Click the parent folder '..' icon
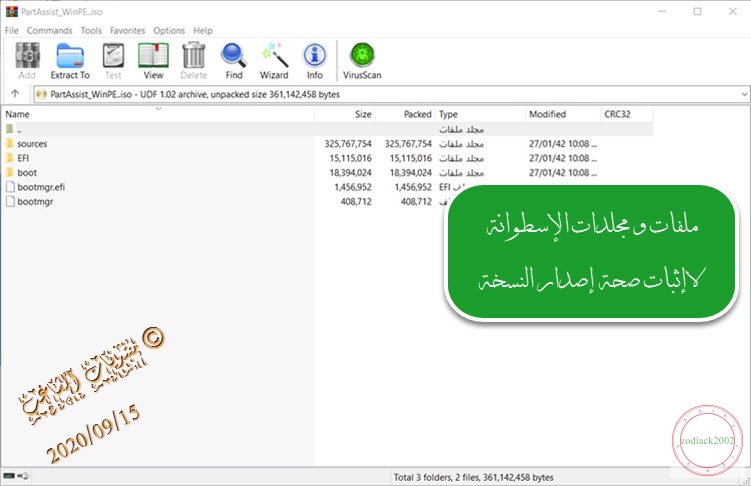The height and width of the screenshot is (486, 751). pos(10,129)
